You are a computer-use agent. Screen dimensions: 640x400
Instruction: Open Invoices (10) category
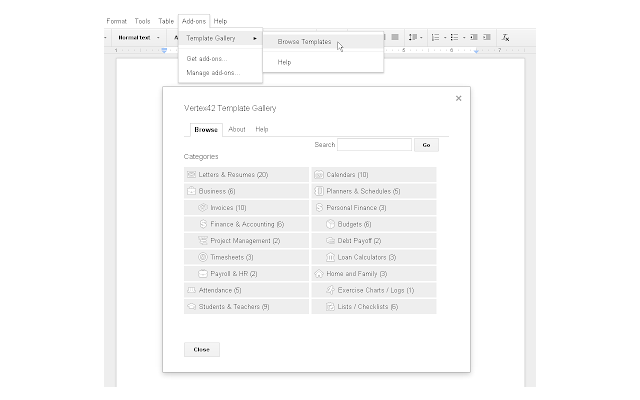click(246, 208)
